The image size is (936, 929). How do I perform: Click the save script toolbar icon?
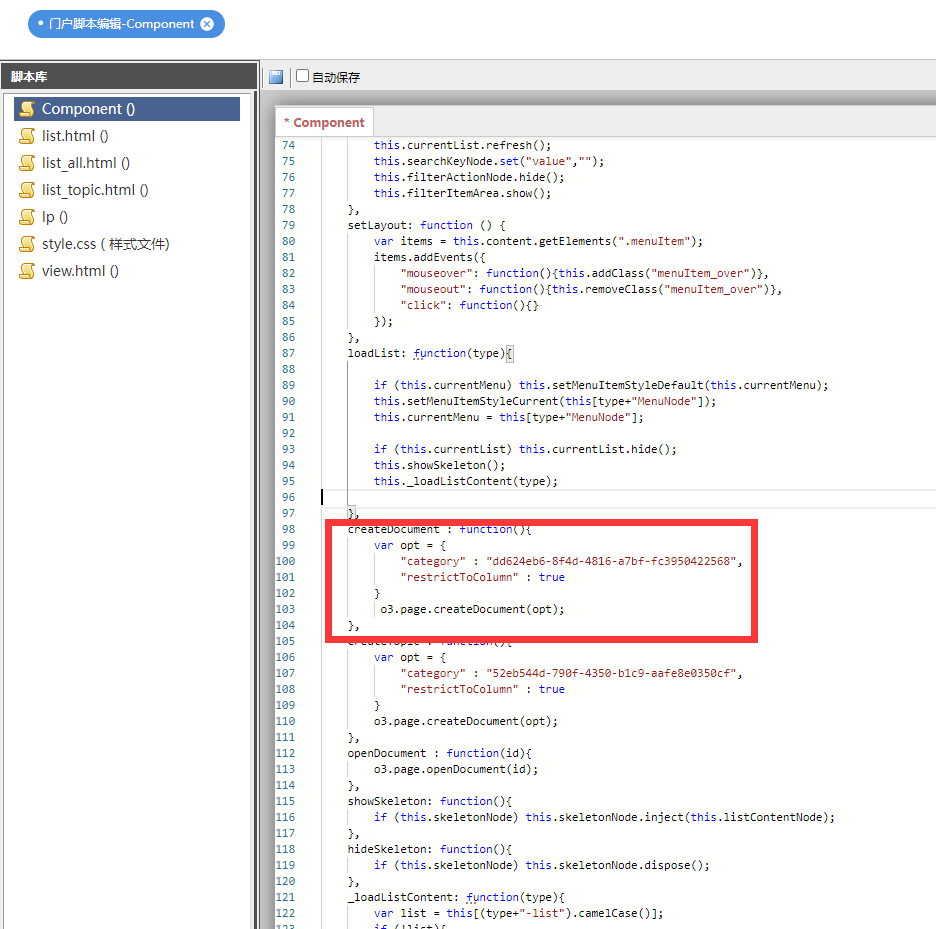point(276,77)
